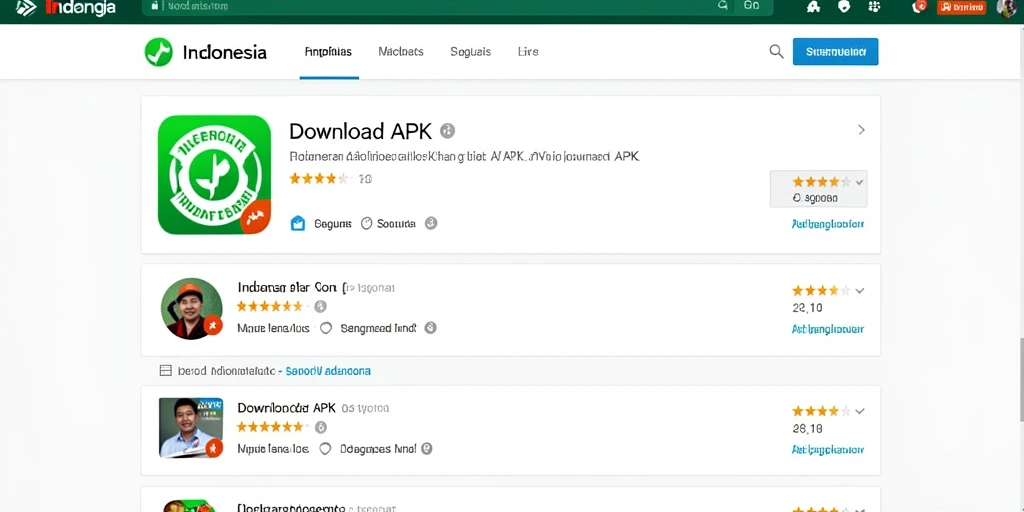Click the grey badge after Sengmaed

pyautogui.click(x=430, y=328)
